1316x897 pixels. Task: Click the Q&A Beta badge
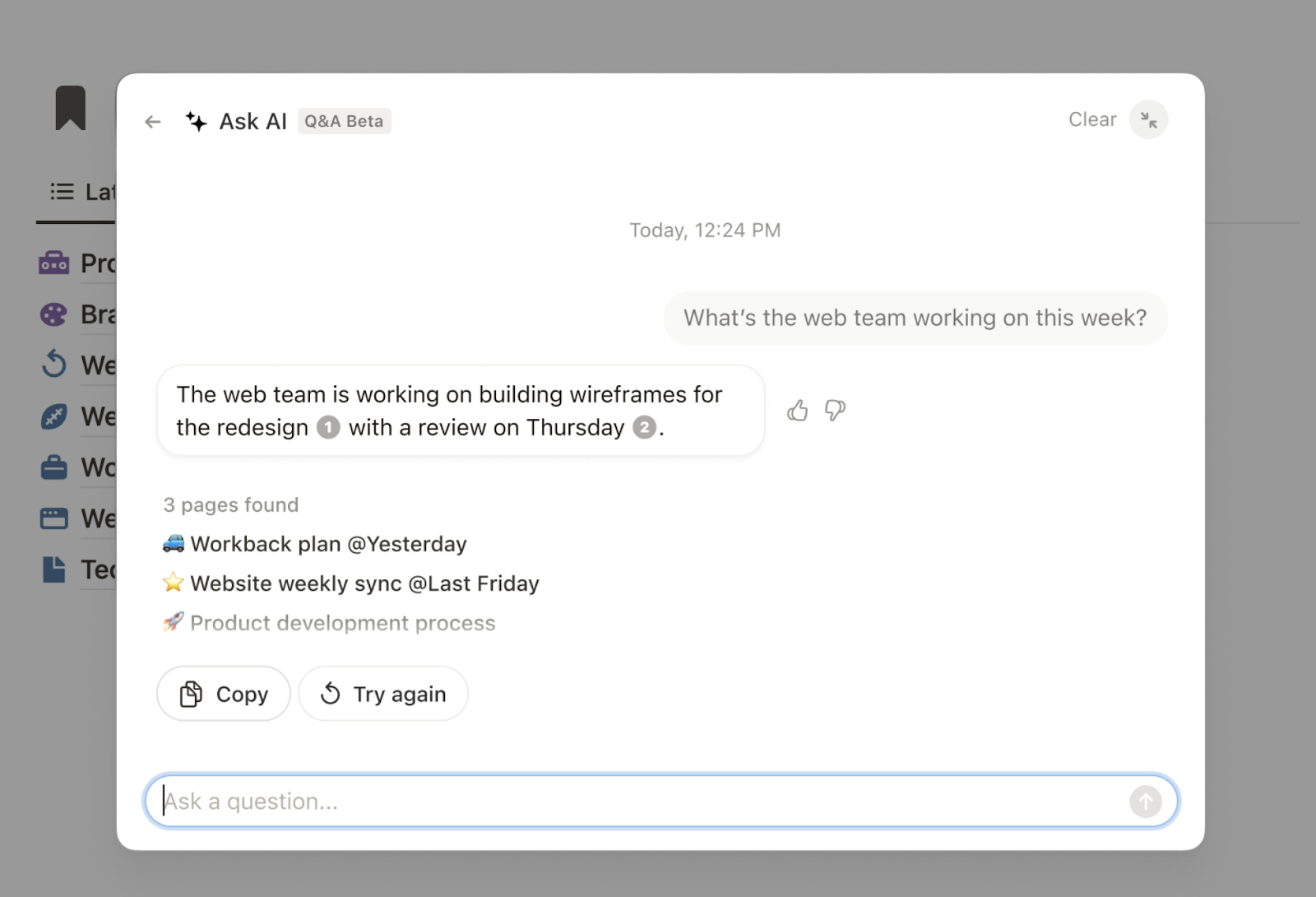344,121
